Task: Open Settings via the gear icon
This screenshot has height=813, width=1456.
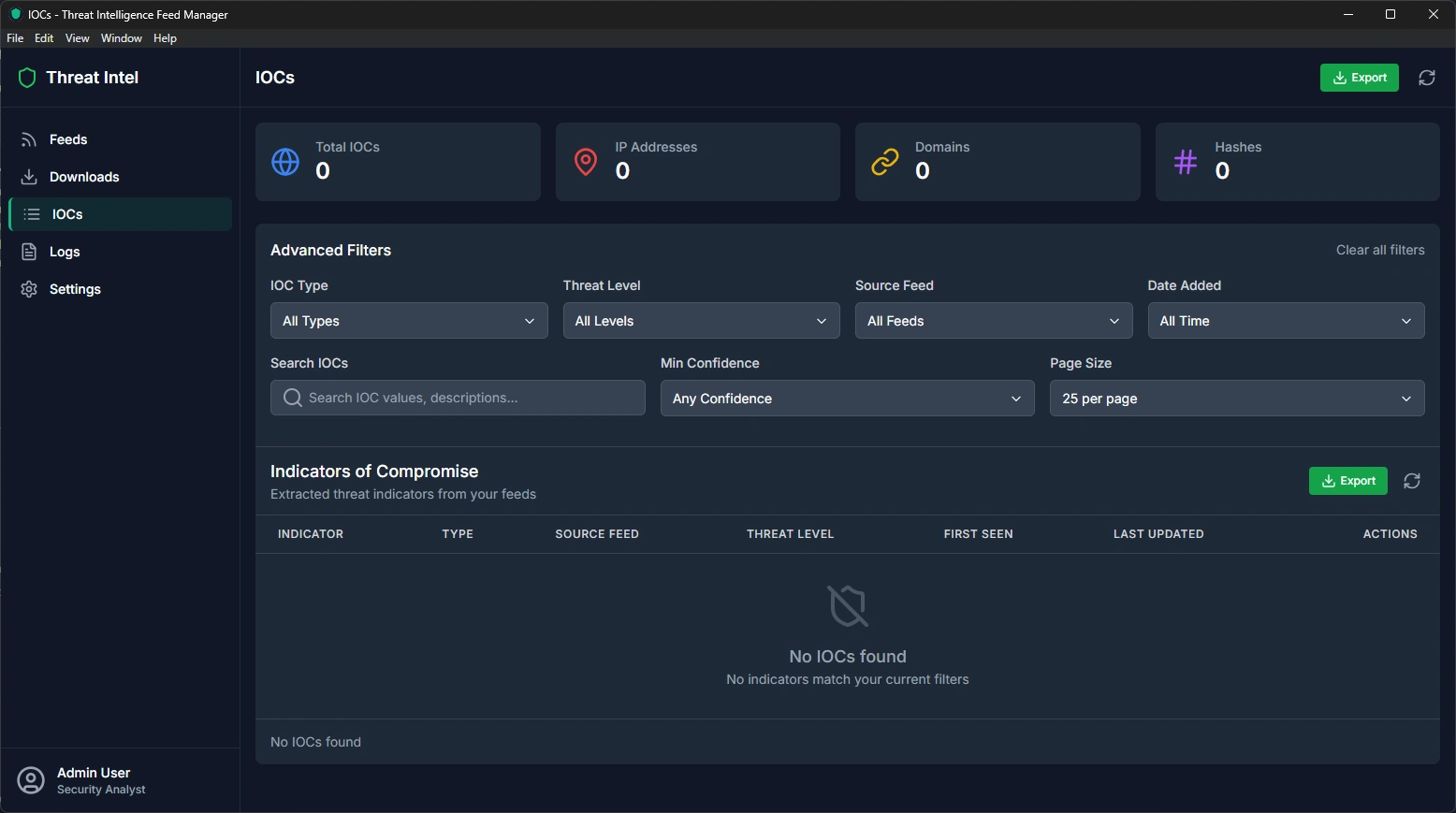Action: 29,289
